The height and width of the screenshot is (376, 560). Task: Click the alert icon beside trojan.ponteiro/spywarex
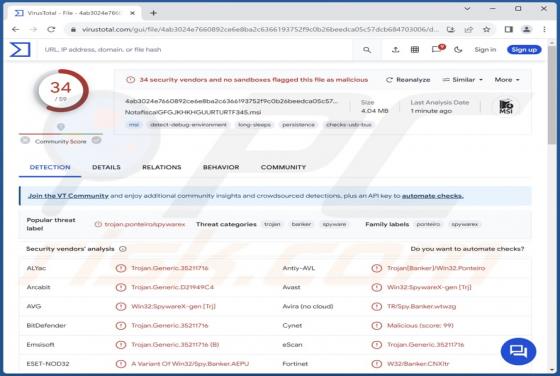click(98, 224)
